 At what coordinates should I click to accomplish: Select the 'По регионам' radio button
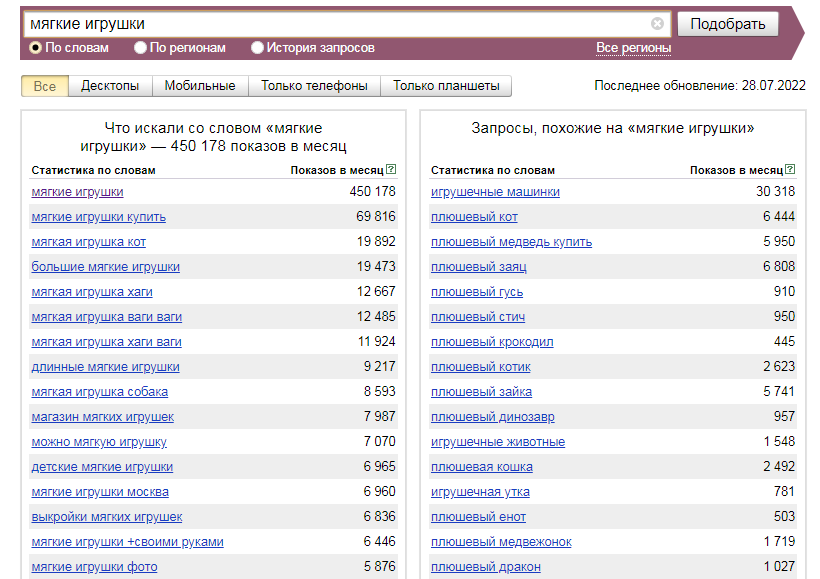(x=140, y=48)
